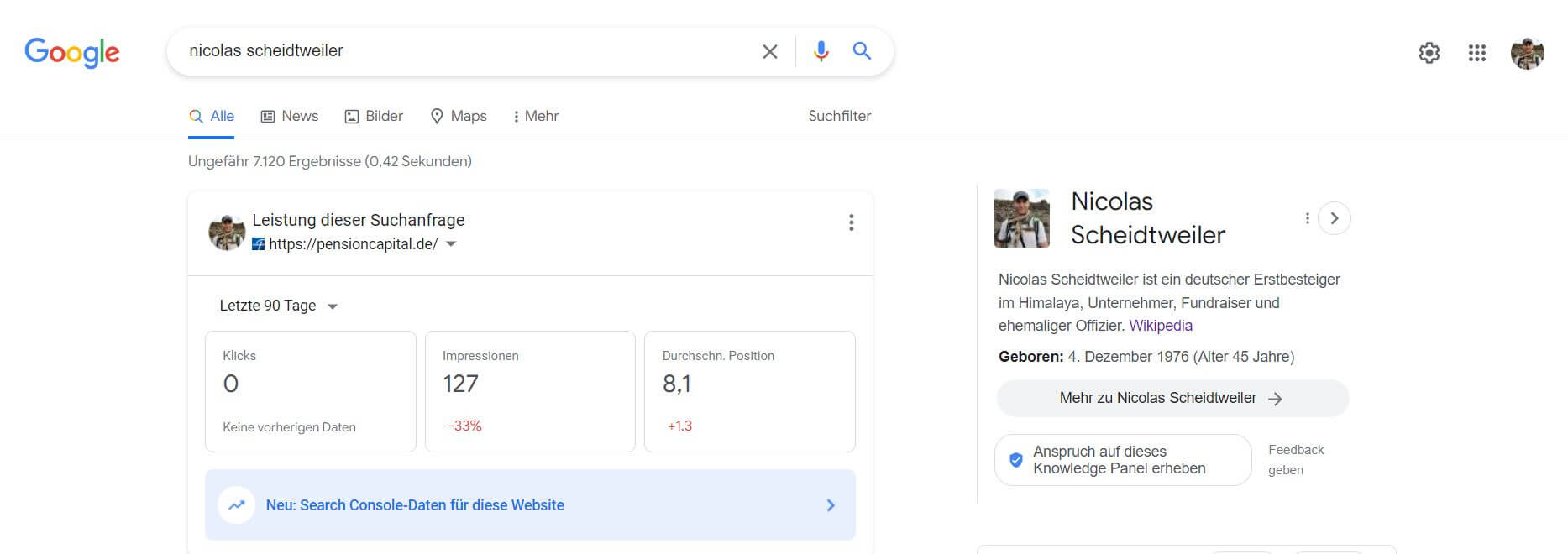Screen dimensions: 1568x554
Task: Click Anspruch auf dieses Knowledge Panel erheben
Action: click(1123, 460)
